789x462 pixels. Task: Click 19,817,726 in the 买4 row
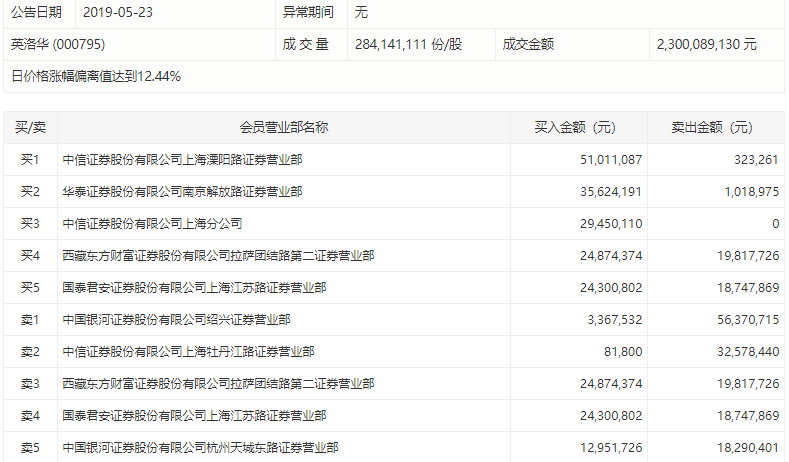(x=748, y=256)
